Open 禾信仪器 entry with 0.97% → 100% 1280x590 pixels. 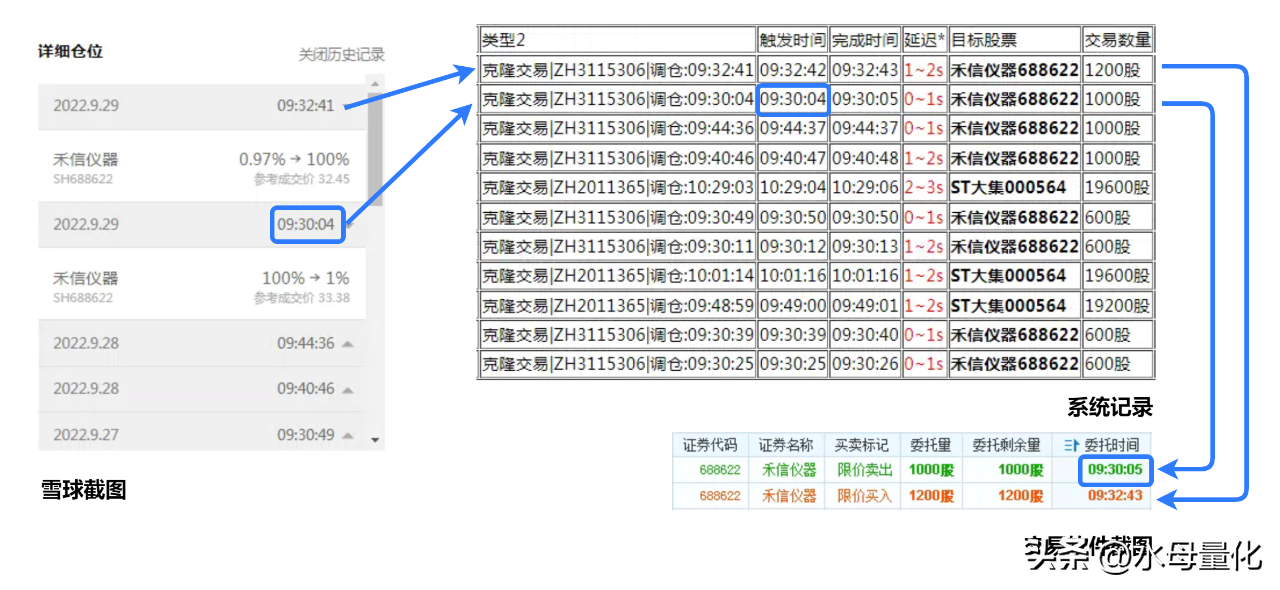click(x=202, y=166)
